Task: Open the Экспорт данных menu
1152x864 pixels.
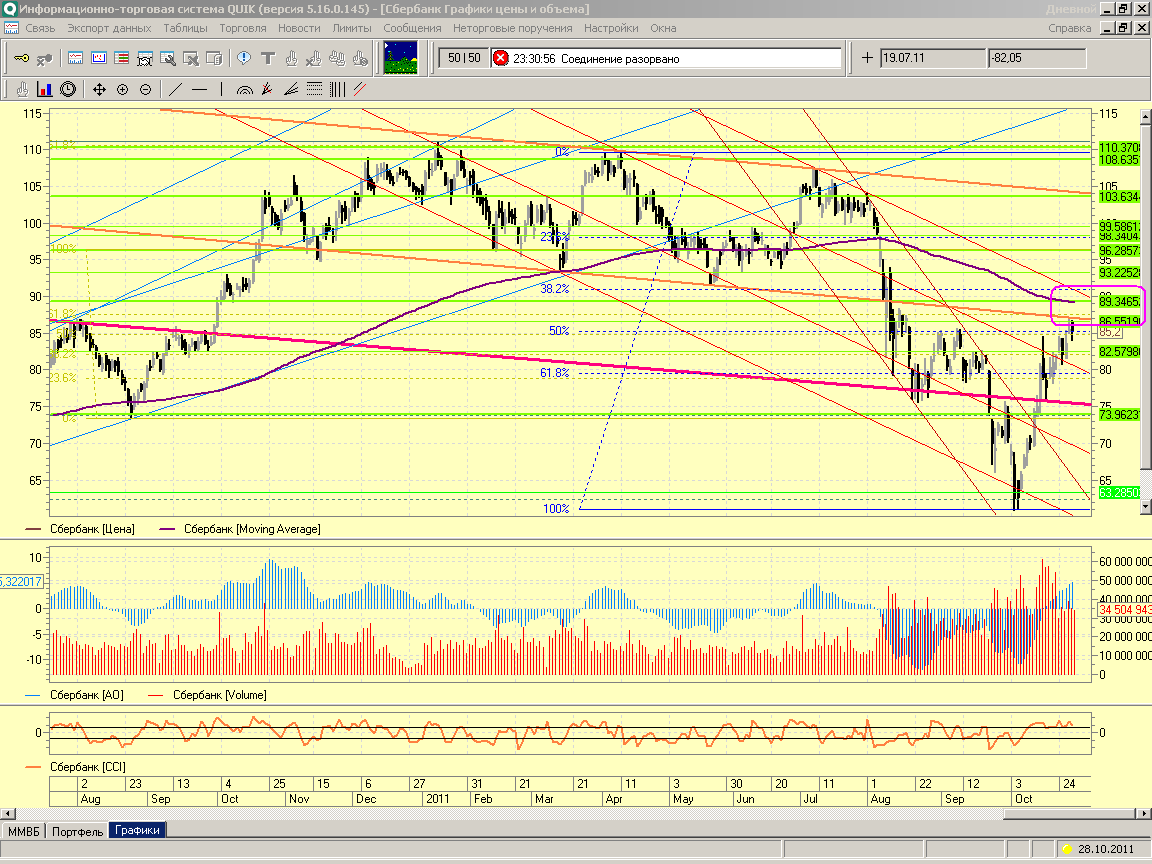Action: (109, 28)
